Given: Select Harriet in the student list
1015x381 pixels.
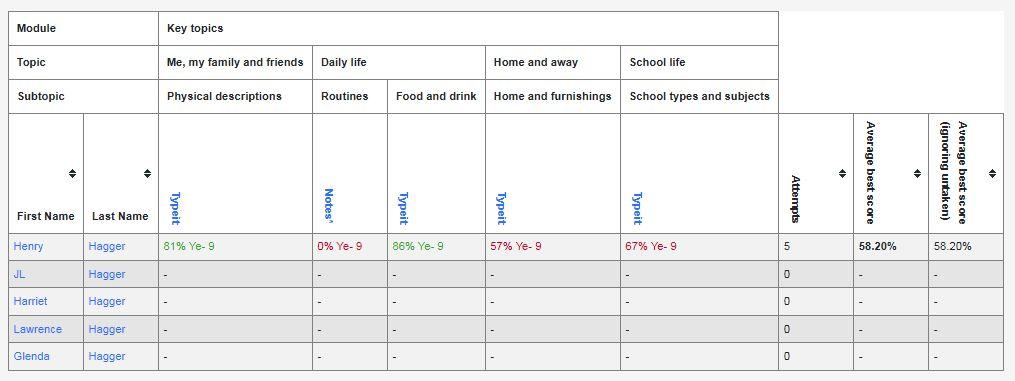Looking at the screenshot, I should click(30, 301).
